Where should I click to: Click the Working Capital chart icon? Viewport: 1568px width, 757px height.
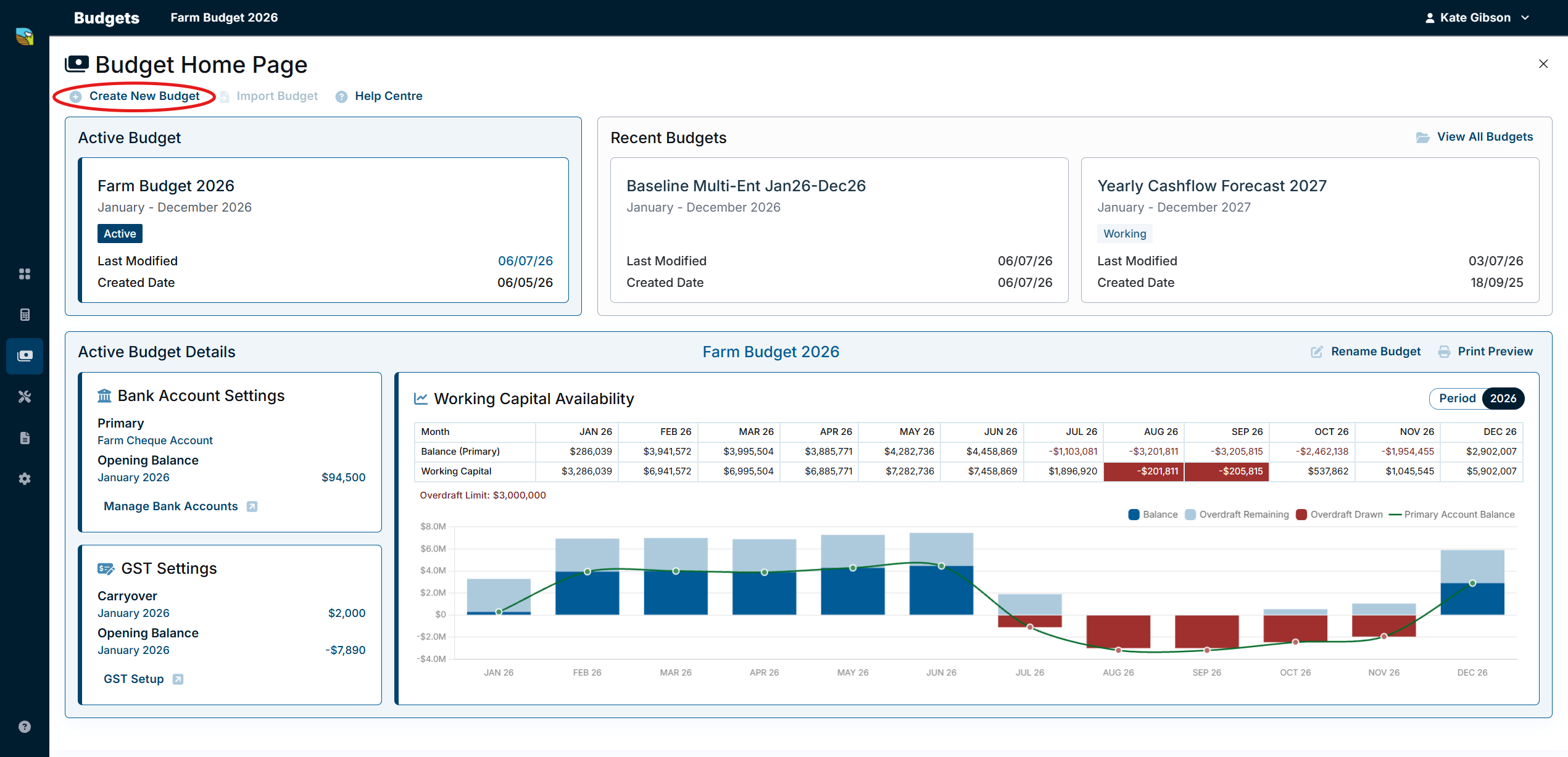click(x=421, y=399)
